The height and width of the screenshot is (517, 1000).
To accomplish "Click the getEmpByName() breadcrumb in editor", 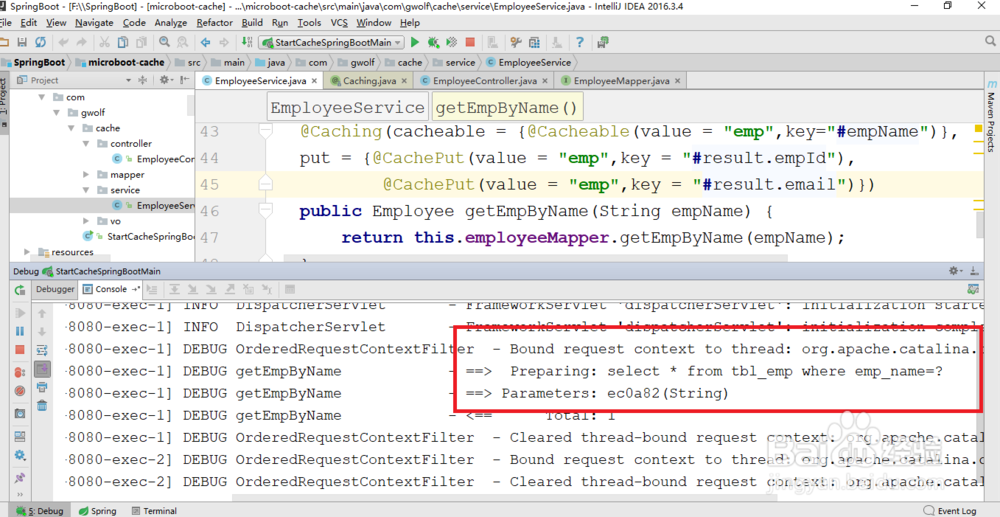I will click(508, 108).
